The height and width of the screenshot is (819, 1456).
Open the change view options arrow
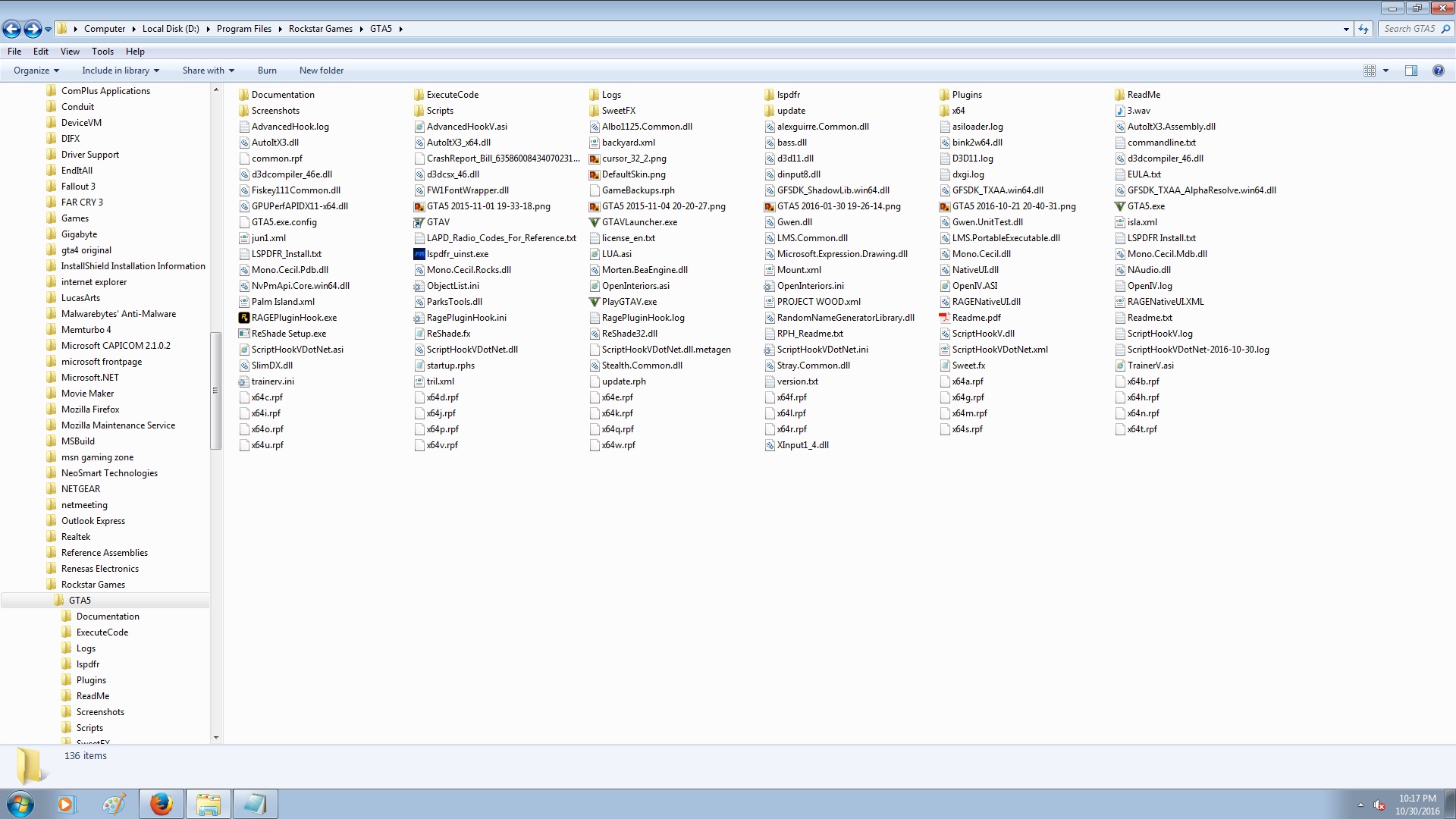click(x=1385, y=71)
